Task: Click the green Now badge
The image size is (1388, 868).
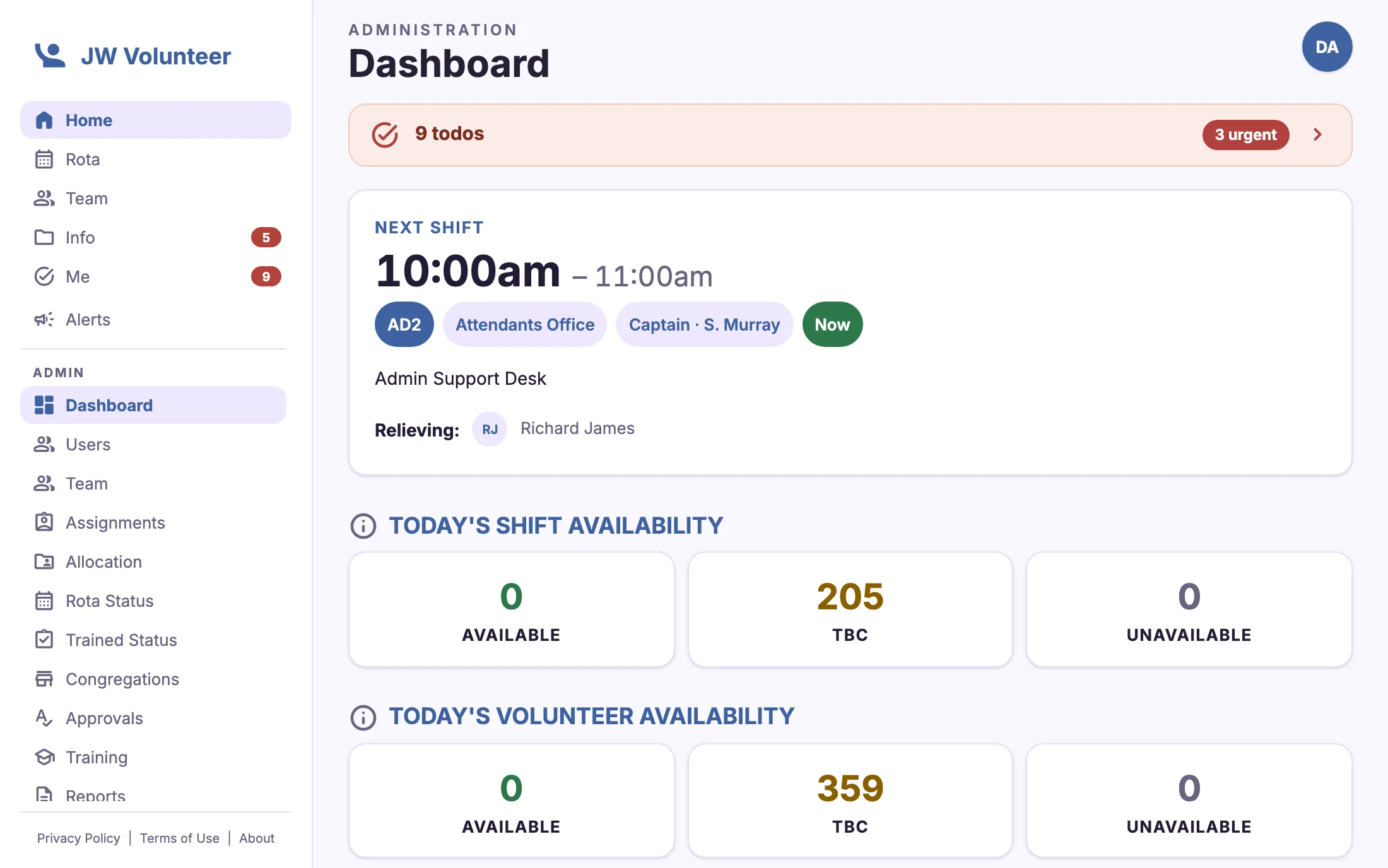Action: tap(832, 324)
